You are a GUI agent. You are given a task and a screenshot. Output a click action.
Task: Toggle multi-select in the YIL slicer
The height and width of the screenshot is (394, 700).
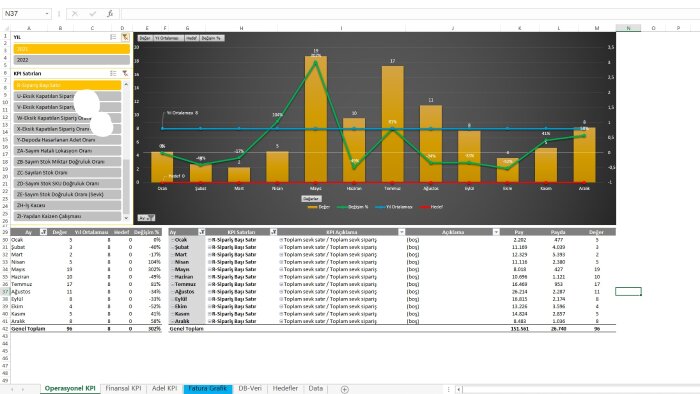tap(113, 37)
